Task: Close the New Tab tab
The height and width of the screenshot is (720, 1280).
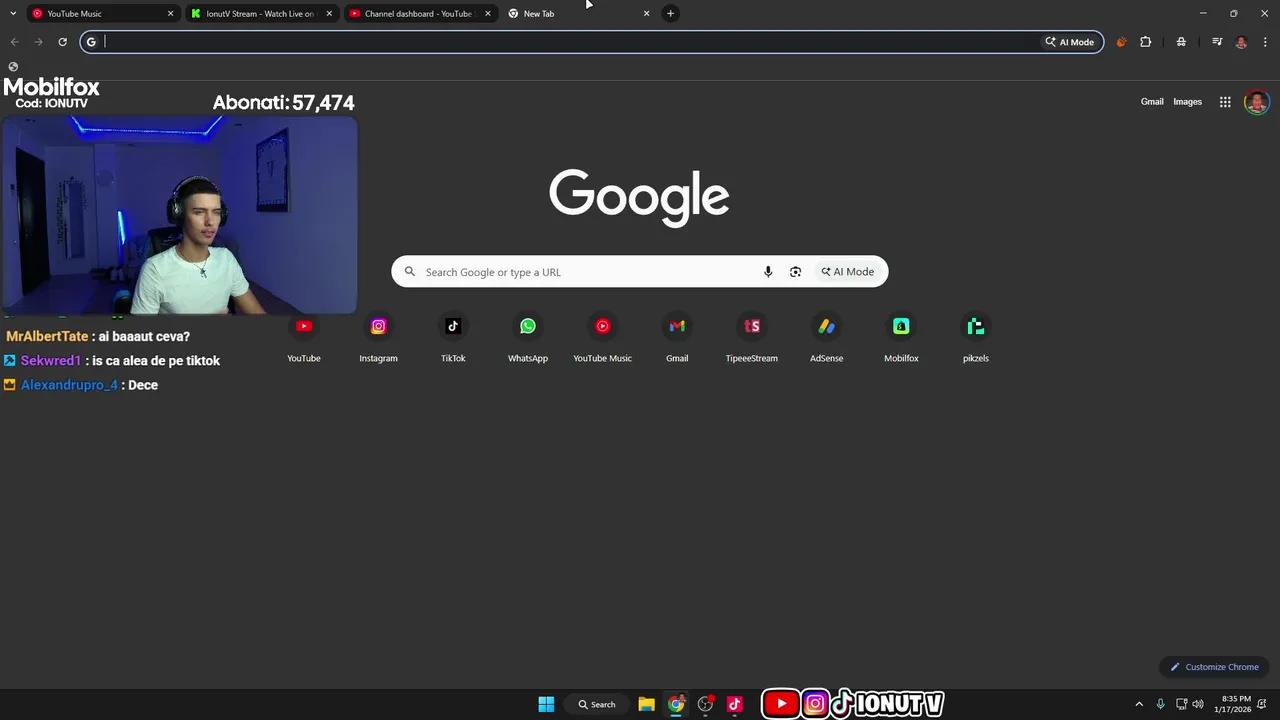Action: pyautogui.click(x=646, y=13)
